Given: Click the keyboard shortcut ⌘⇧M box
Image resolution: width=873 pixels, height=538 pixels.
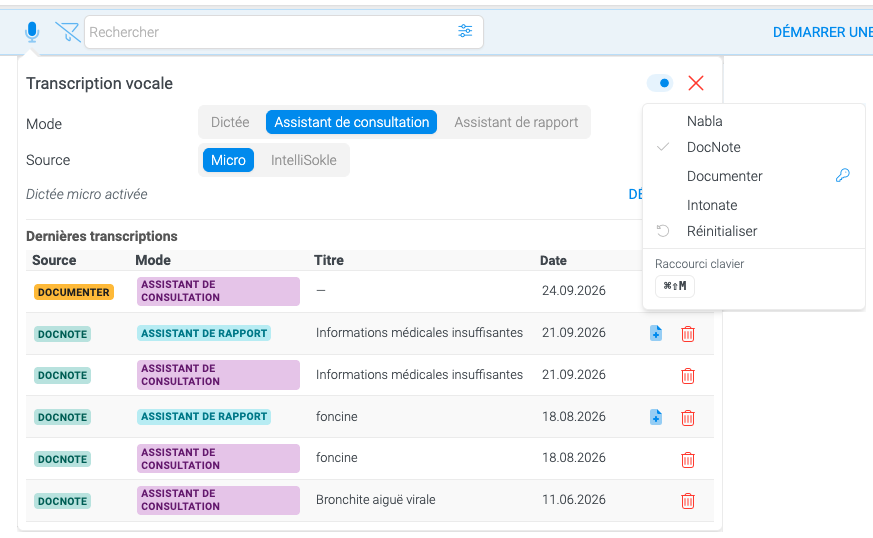Looking at the screenshot, I should (675, 286).
